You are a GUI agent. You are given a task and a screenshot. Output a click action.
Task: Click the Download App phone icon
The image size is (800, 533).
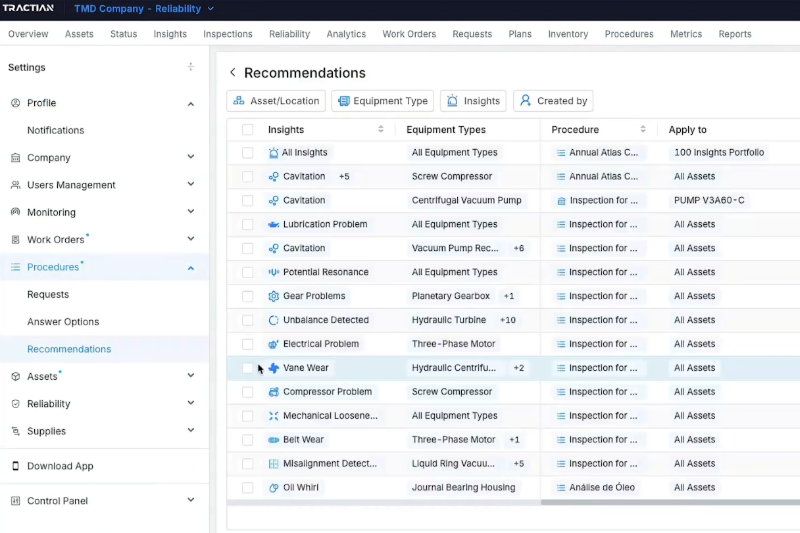pos(16,466)
